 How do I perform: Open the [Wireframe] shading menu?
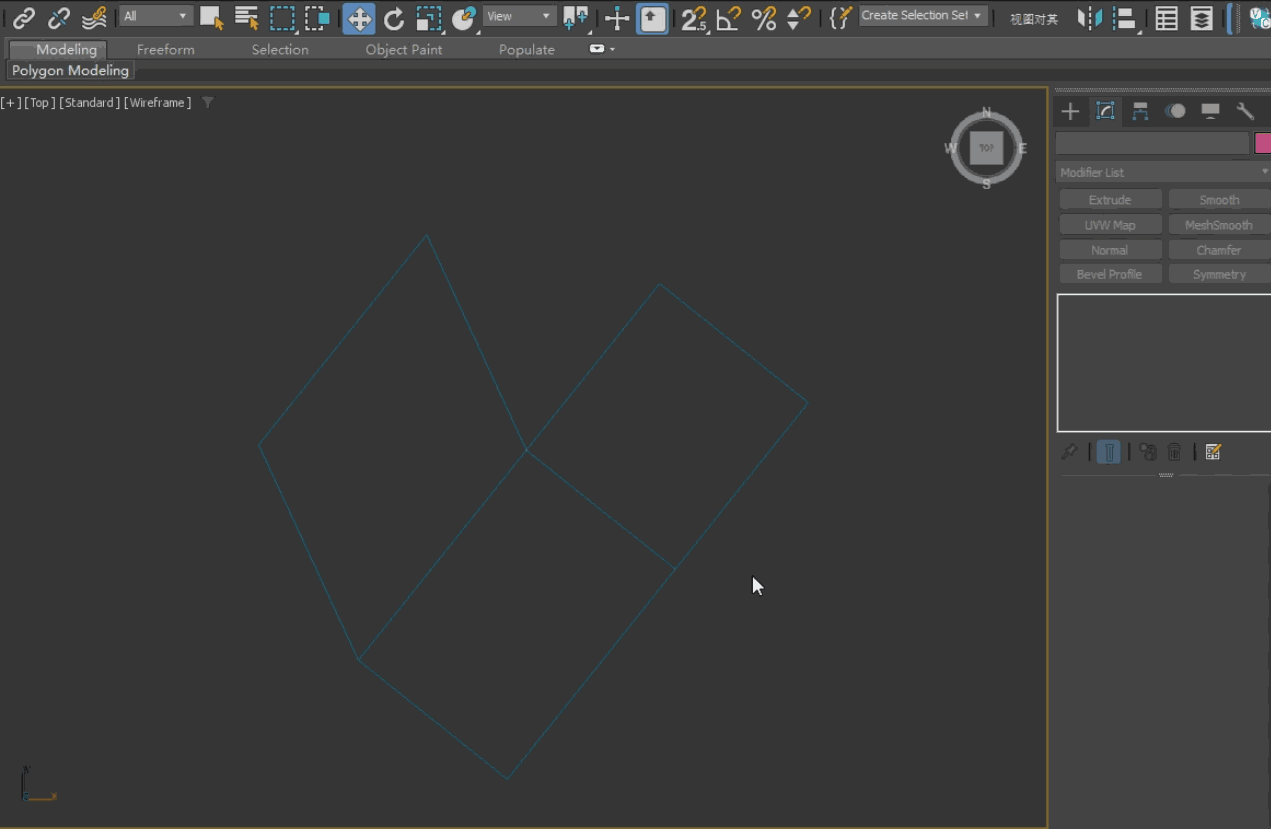(x=157, y=102)
